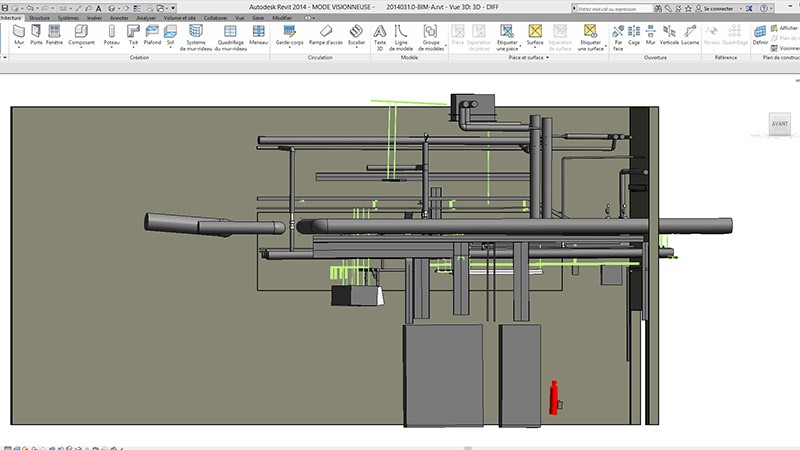Open the Garde-corps dropdown
Image resolution: width=800 pixels, height=450 pixels.
(x=290, y=48)
